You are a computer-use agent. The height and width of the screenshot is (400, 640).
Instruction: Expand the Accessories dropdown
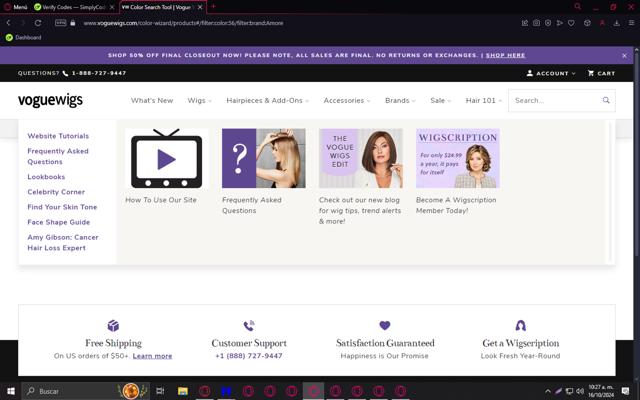click(x=347, y=100)
